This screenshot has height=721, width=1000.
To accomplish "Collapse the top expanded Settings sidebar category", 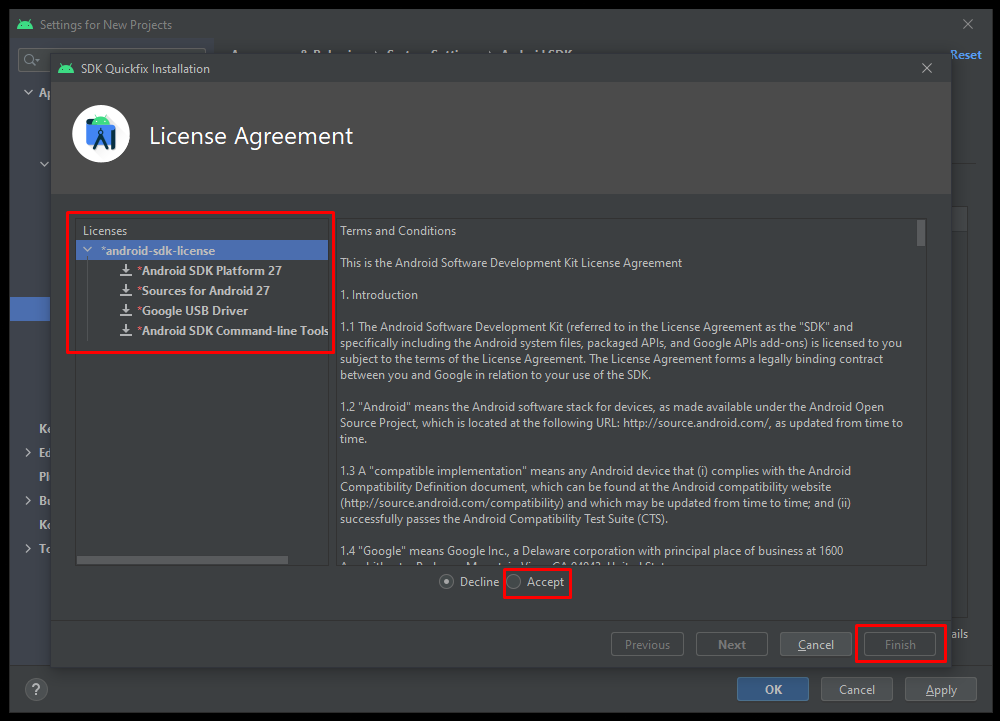I will click(x=28, y=92).
